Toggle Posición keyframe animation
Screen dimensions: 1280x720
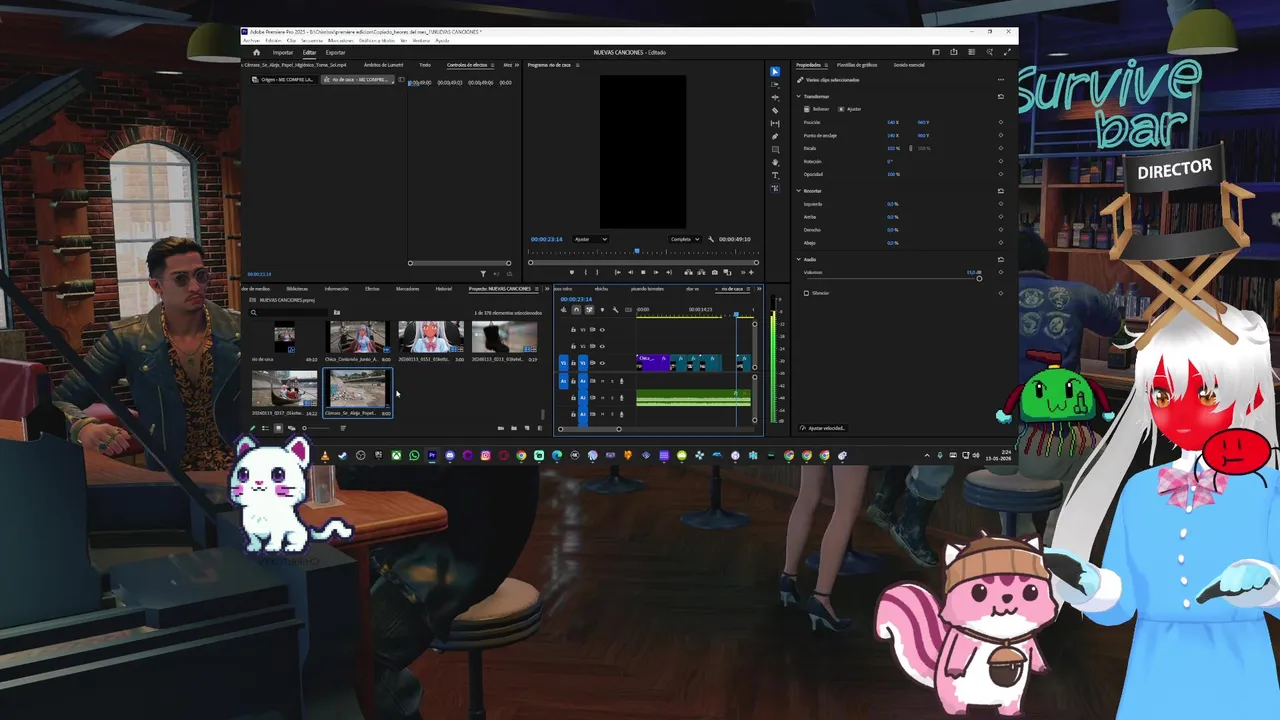click(1000, 122)
